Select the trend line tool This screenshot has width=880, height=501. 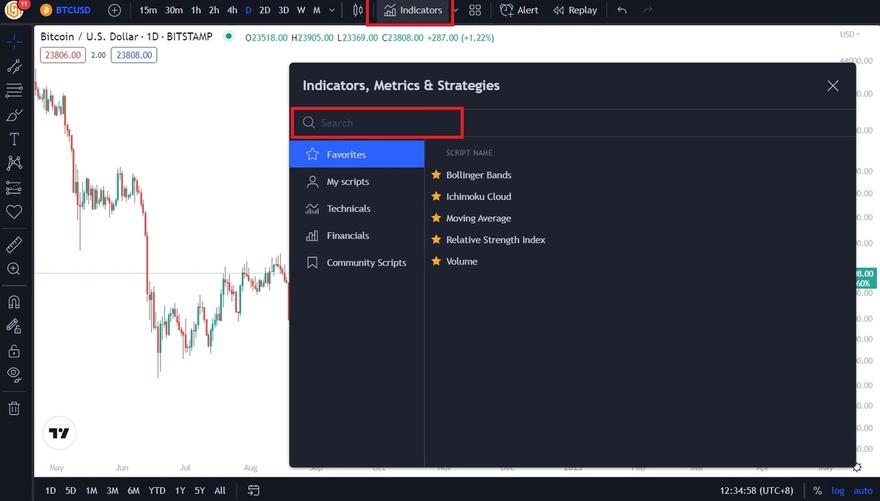[14, 67]
